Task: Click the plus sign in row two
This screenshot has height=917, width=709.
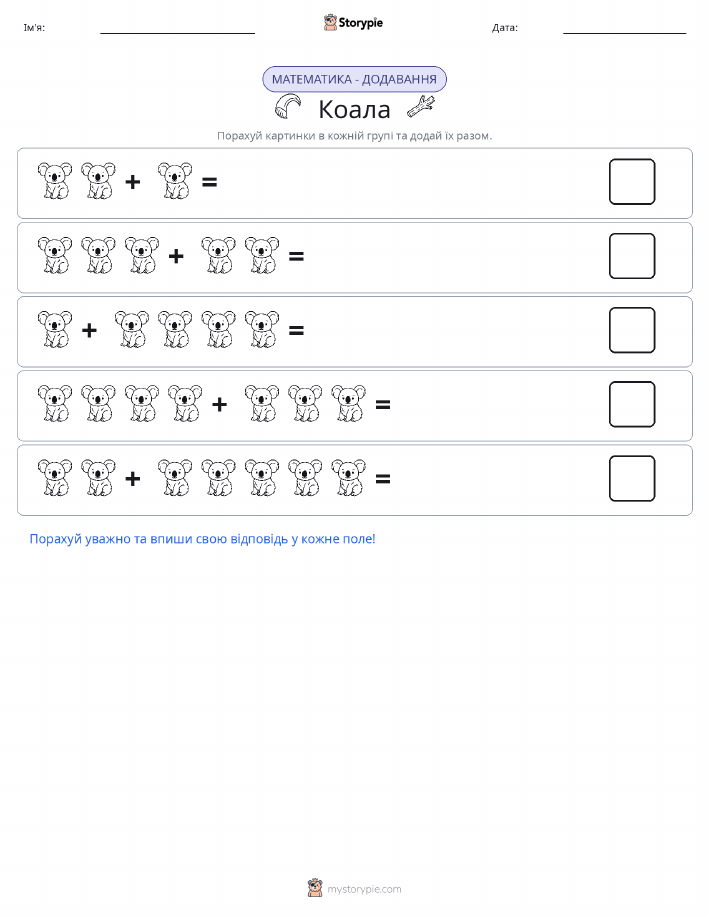Action: [176, 256]
